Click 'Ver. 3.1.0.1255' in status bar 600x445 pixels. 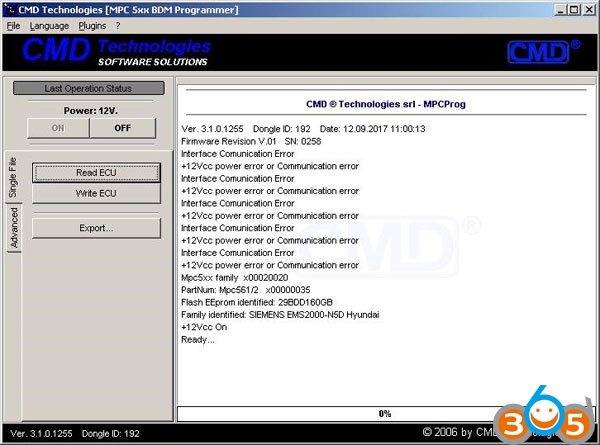41,434
